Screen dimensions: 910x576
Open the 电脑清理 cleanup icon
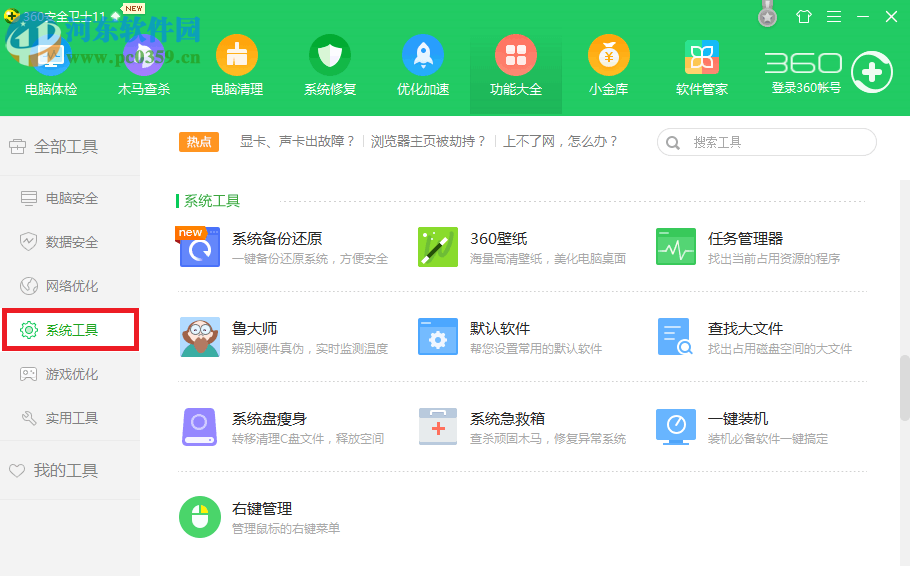(237, 55)
